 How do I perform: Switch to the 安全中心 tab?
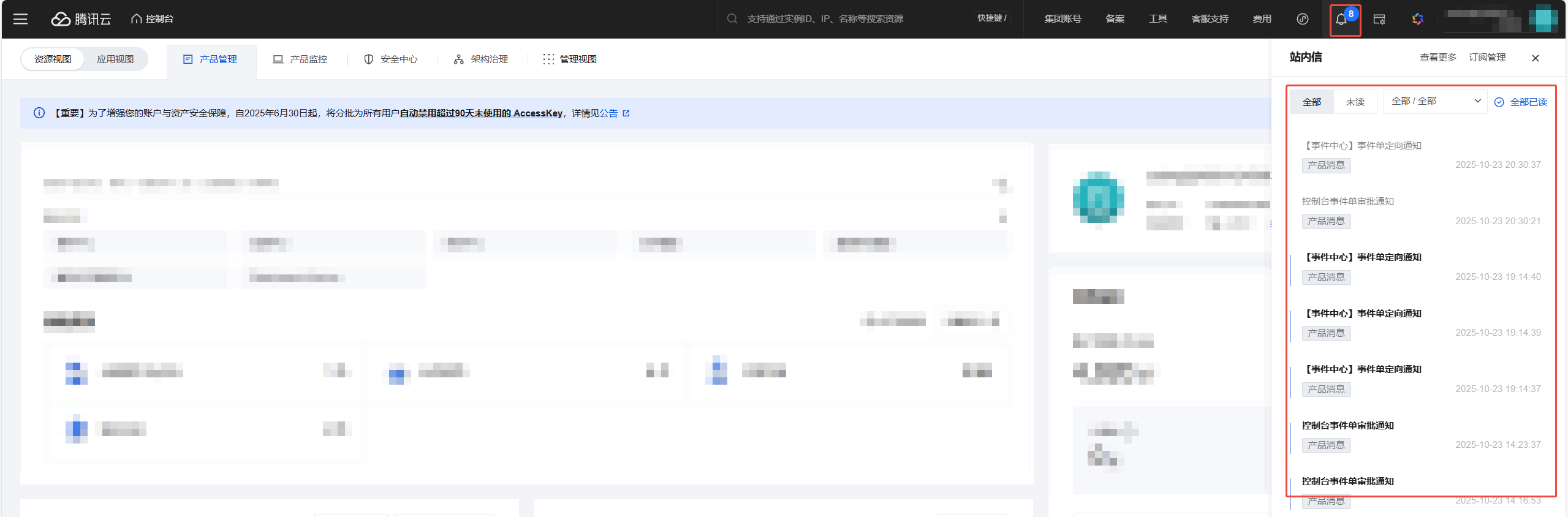391,59
